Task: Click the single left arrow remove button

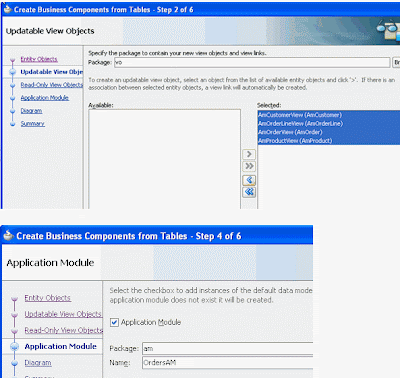Action: (x=249, y=180)
